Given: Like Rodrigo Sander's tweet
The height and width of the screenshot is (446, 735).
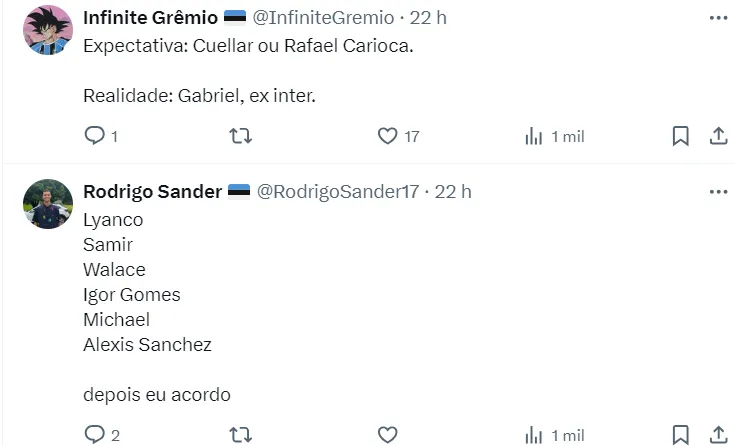Looking at the screenshot, I should tap(388, 434).
